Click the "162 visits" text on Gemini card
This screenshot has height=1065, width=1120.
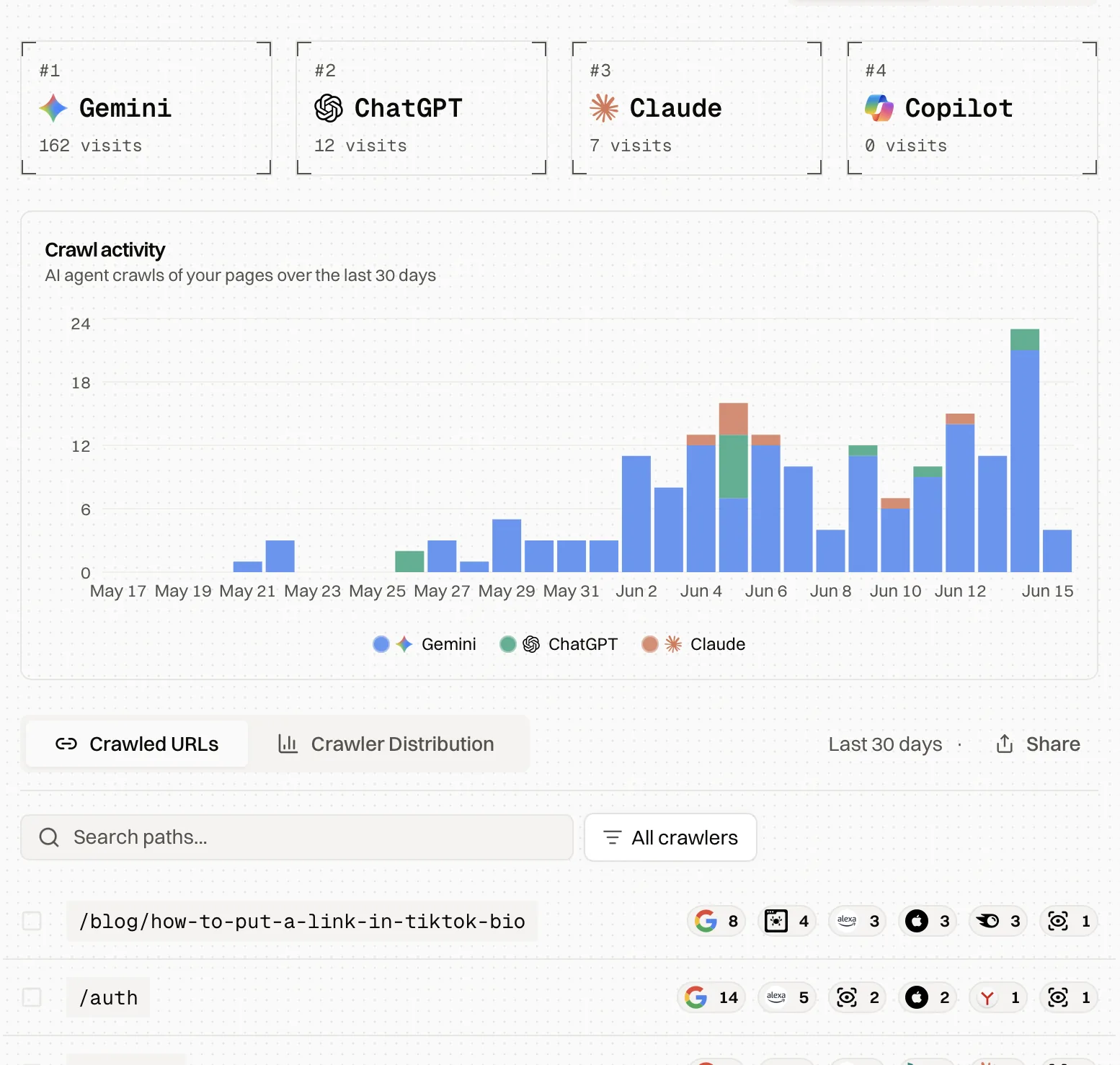(x=91, y=146)
